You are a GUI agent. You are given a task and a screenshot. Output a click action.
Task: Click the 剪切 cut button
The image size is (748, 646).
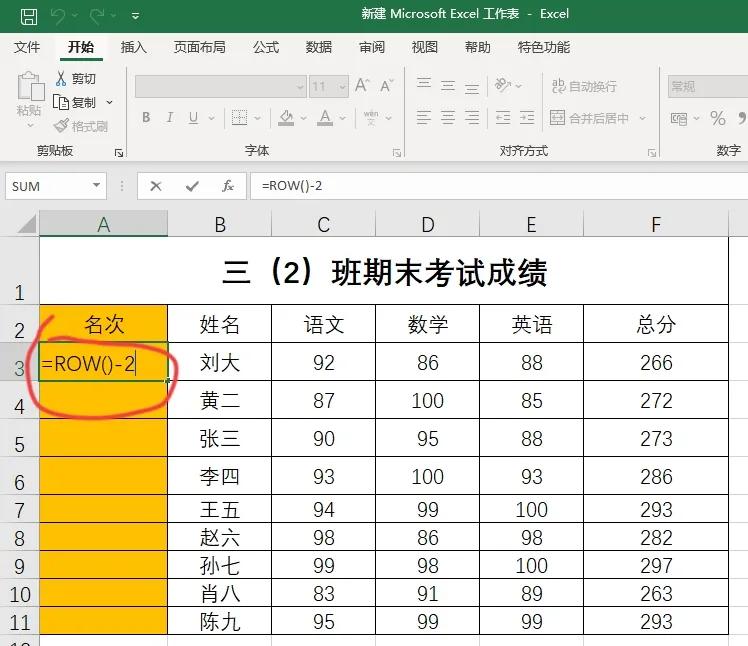click(x=75, y=79)
